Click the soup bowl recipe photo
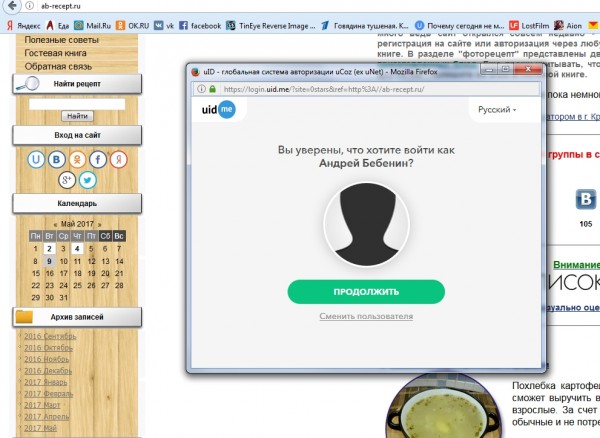 tap(444, 407)
